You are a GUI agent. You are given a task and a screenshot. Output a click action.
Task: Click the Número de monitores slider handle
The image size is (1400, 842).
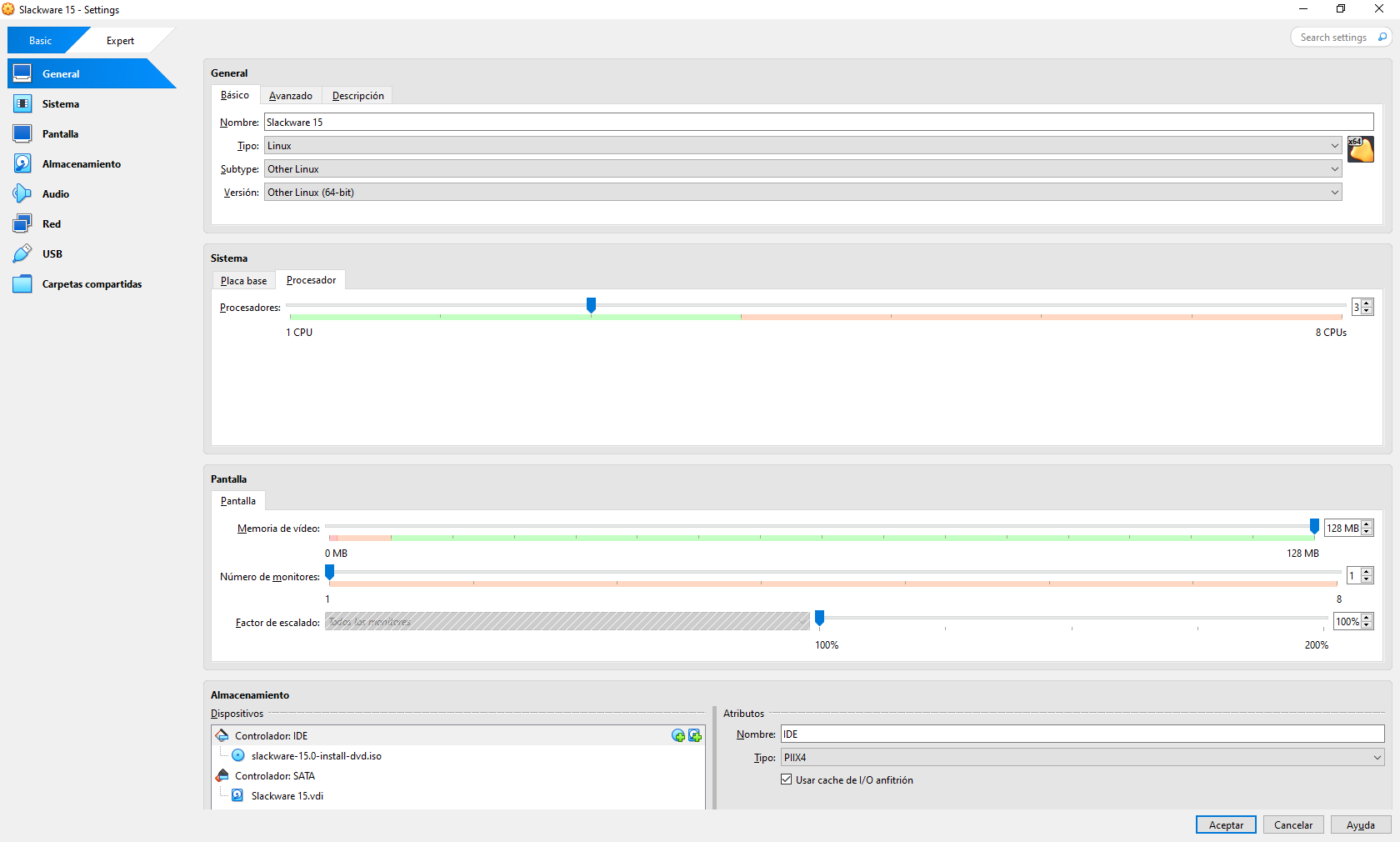330,573
